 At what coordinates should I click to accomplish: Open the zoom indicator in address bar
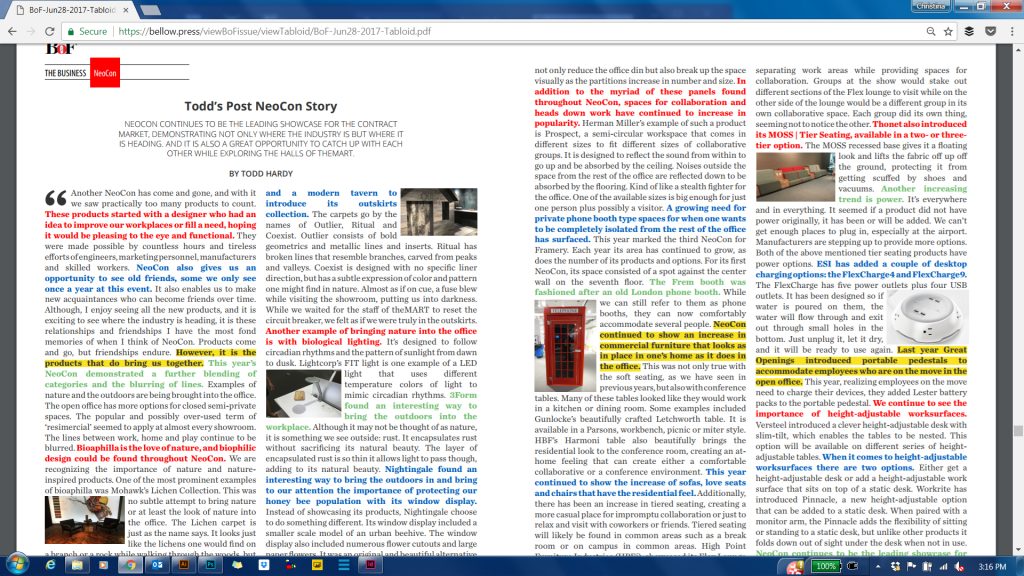click(931, 31)
